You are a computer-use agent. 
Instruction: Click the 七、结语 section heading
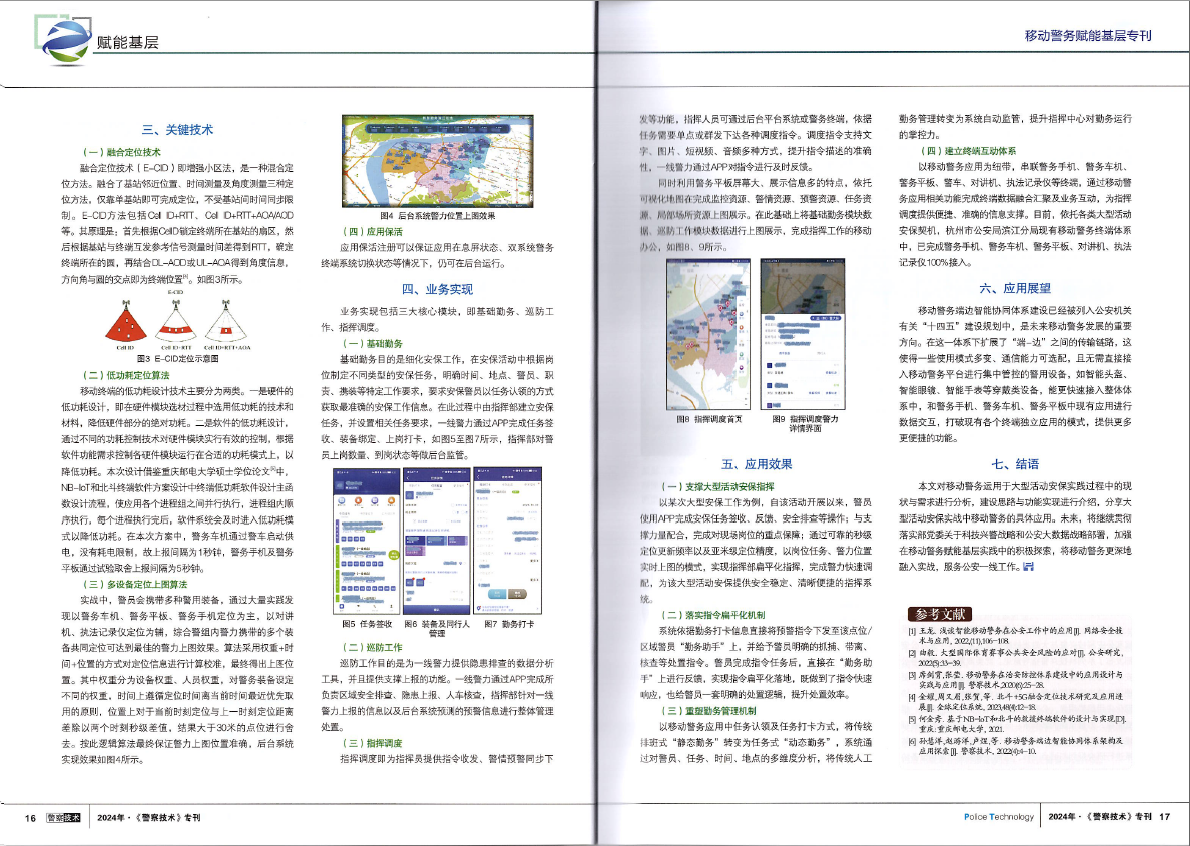click(1014, 464)
